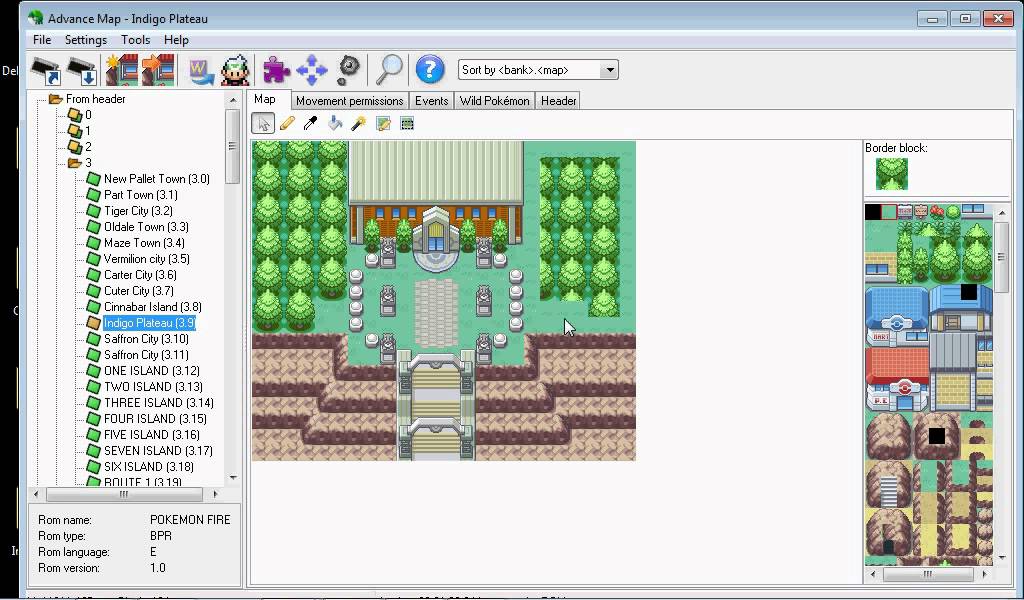
Task: Select Maze Town (3.4) map
Action: 144,243
